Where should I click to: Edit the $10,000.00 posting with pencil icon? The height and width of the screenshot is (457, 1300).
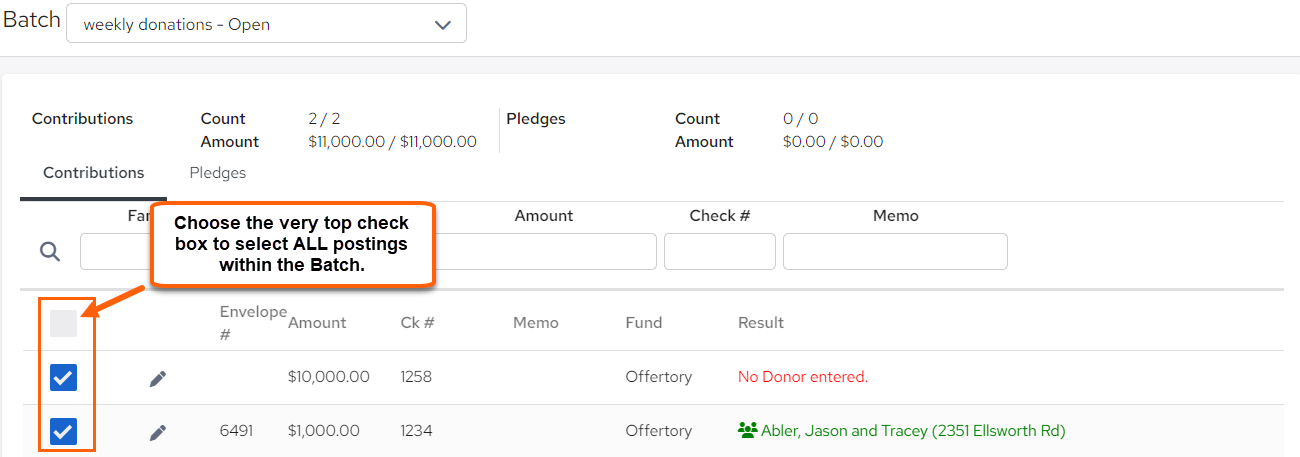[157, 378]
